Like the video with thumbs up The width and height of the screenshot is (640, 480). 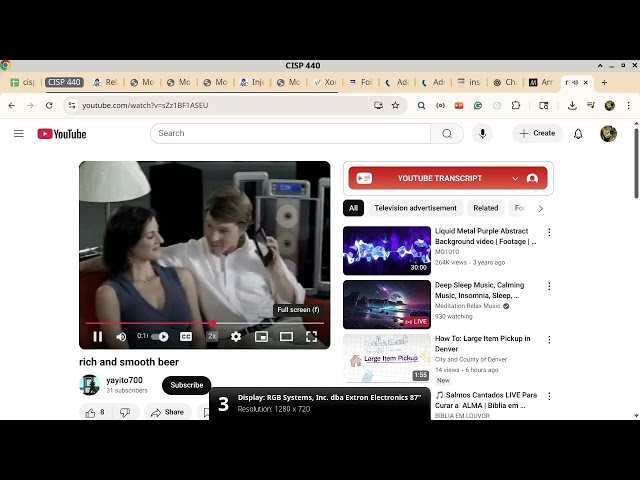(x=91, y=412)
